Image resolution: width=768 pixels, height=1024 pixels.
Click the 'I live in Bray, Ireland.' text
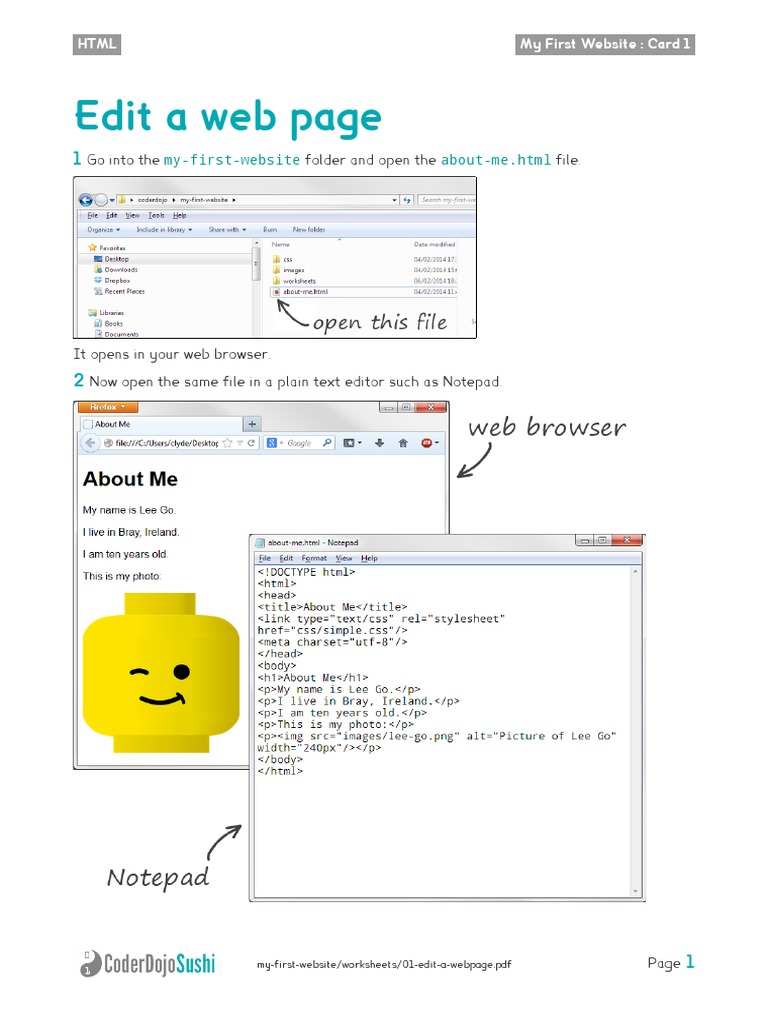pyautogui.click(x=131, y=532)
